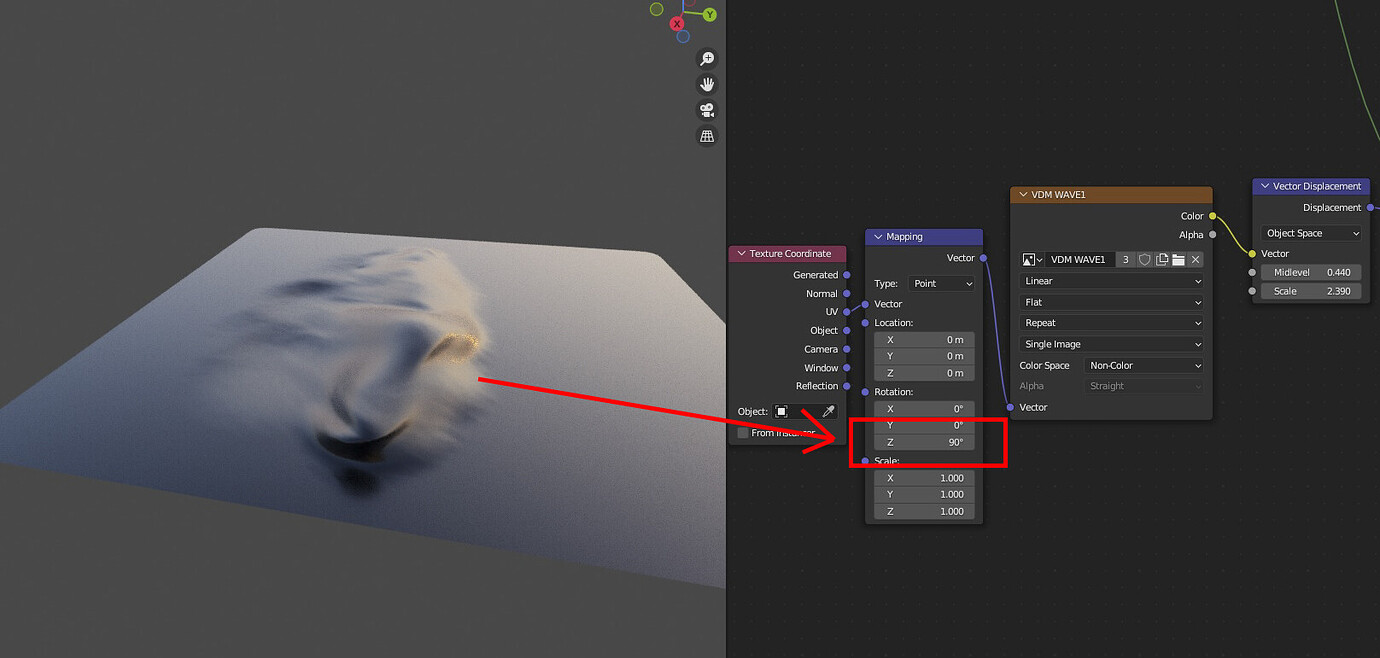Click the Straight alpha dropdown
This screenshot has width=1380, height=658.
point(1144,386)
